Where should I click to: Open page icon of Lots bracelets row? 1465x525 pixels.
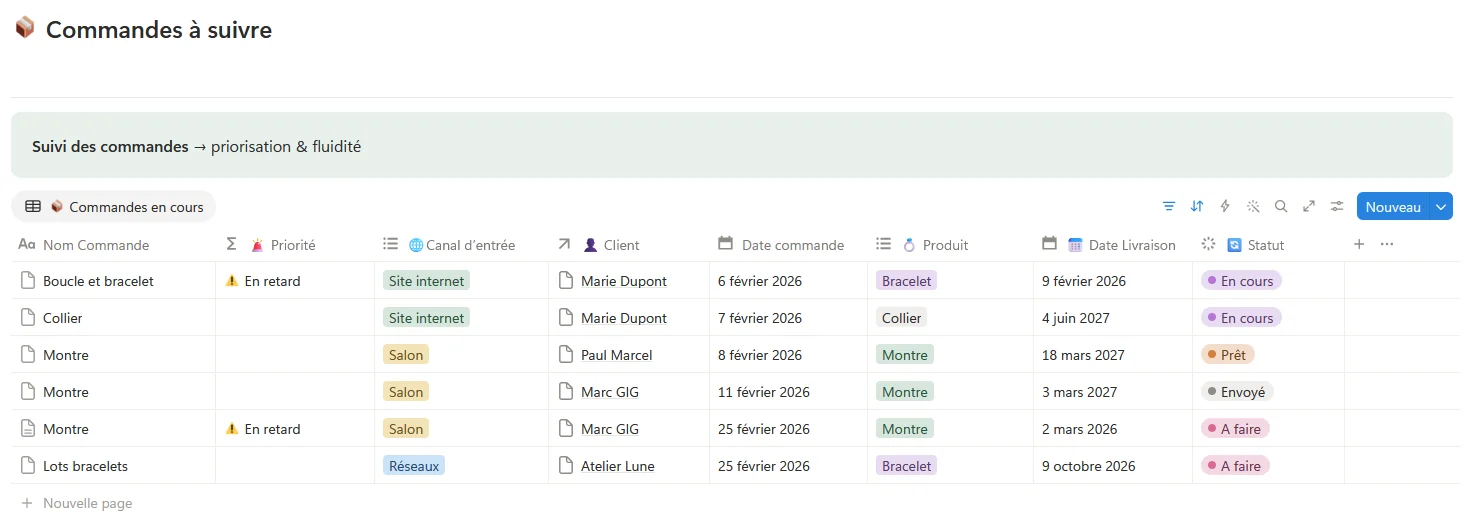28,466
